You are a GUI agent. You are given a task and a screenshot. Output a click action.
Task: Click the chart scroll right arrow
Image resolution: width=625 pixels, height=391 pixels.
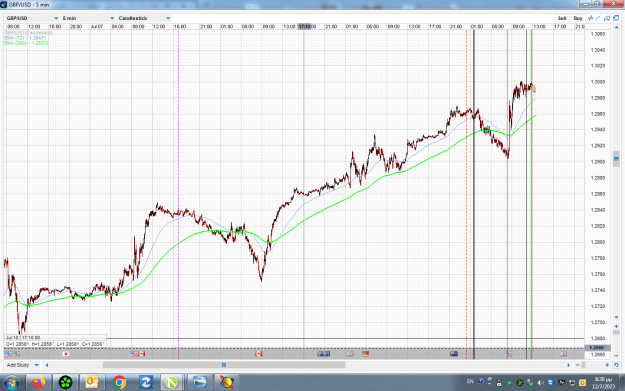(x=568, y=365)
